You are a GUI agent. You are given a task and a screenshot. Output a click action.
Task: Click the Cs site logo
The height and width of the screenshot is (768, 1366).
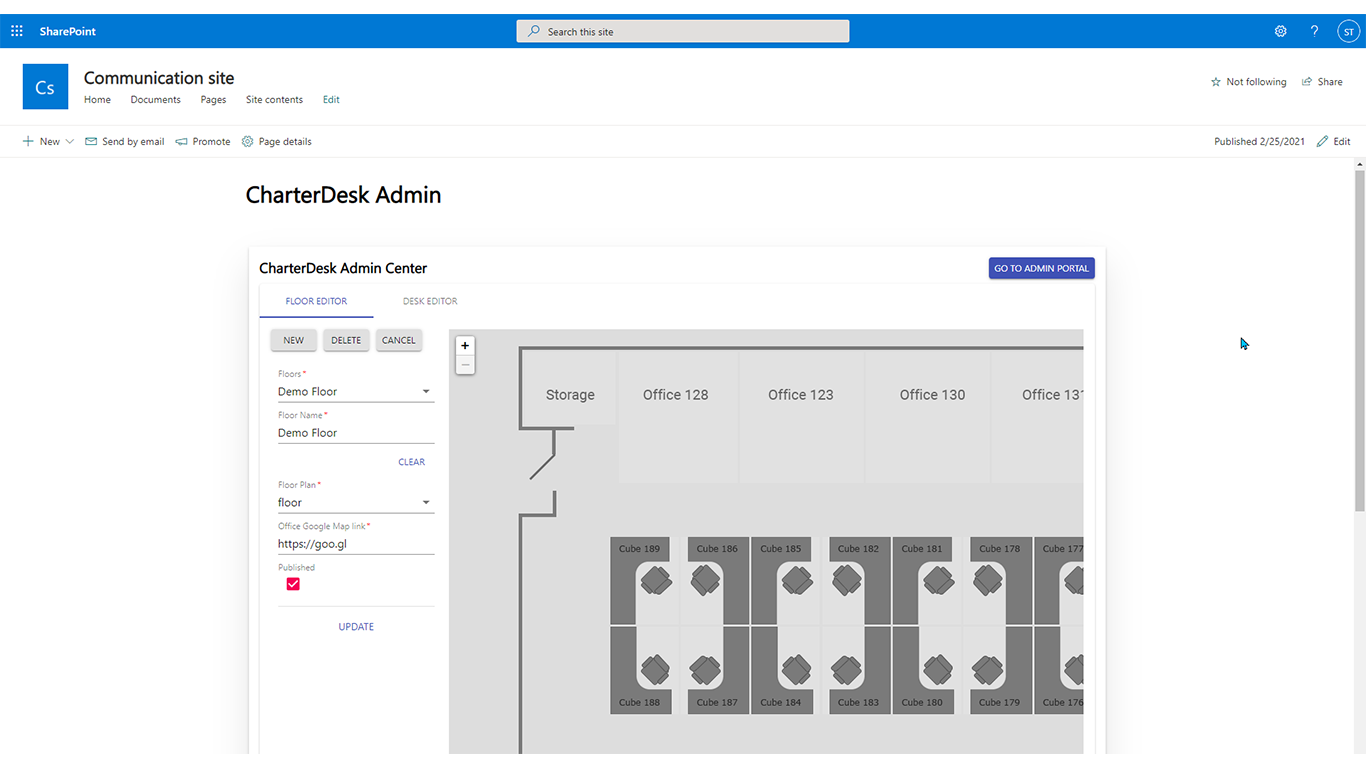coord(45,87)
